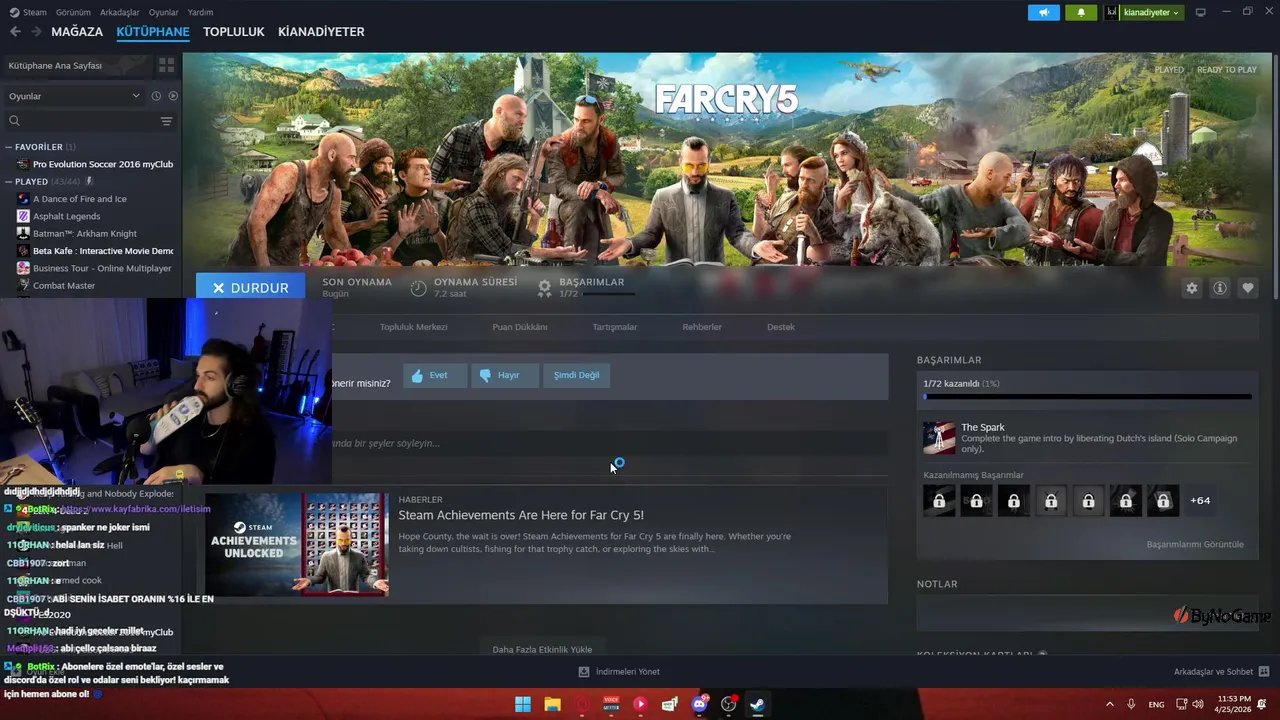The width and height of the screenshot is (1280, 720).
Task: Open Tartışmalar tab
Action: [x=615, y=327]
